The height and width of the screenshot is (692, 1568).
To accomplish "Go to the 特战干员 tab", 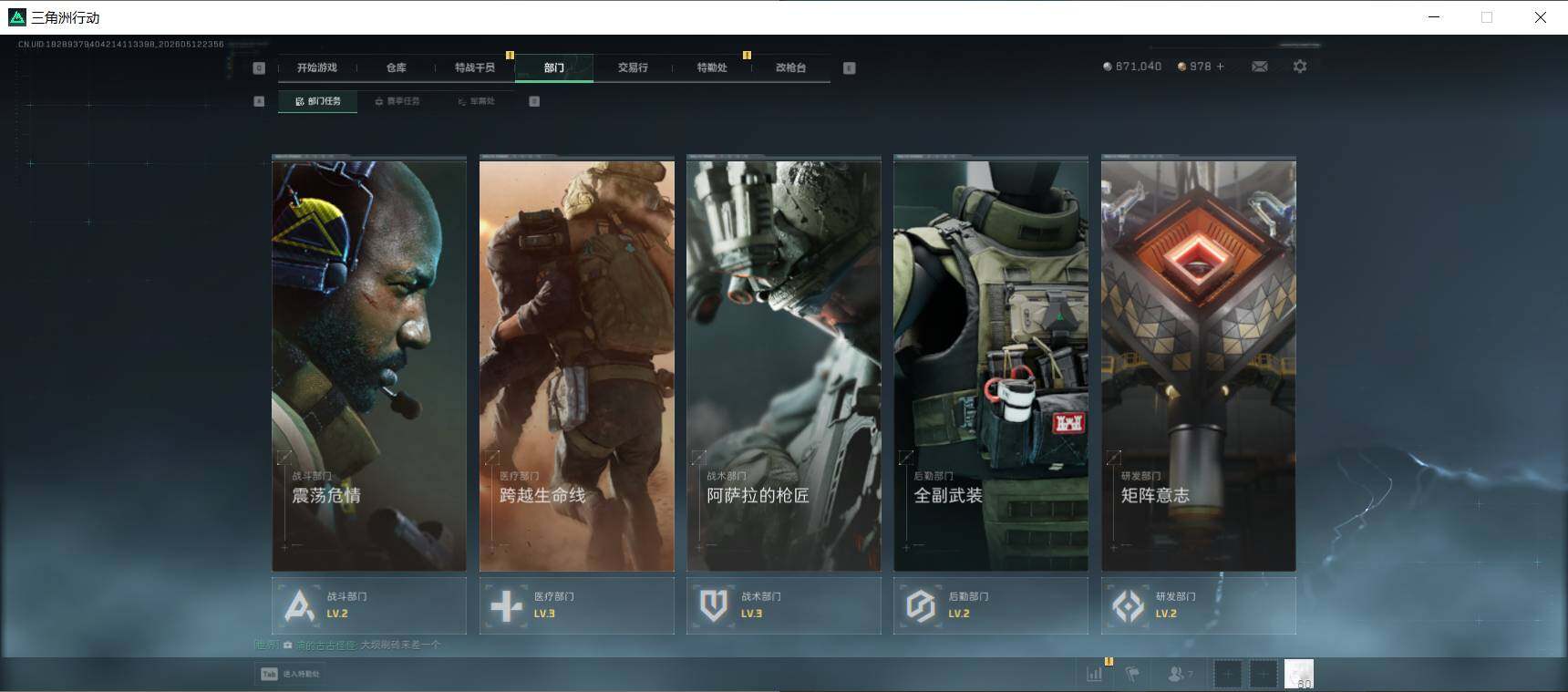I will click(475, 67).
